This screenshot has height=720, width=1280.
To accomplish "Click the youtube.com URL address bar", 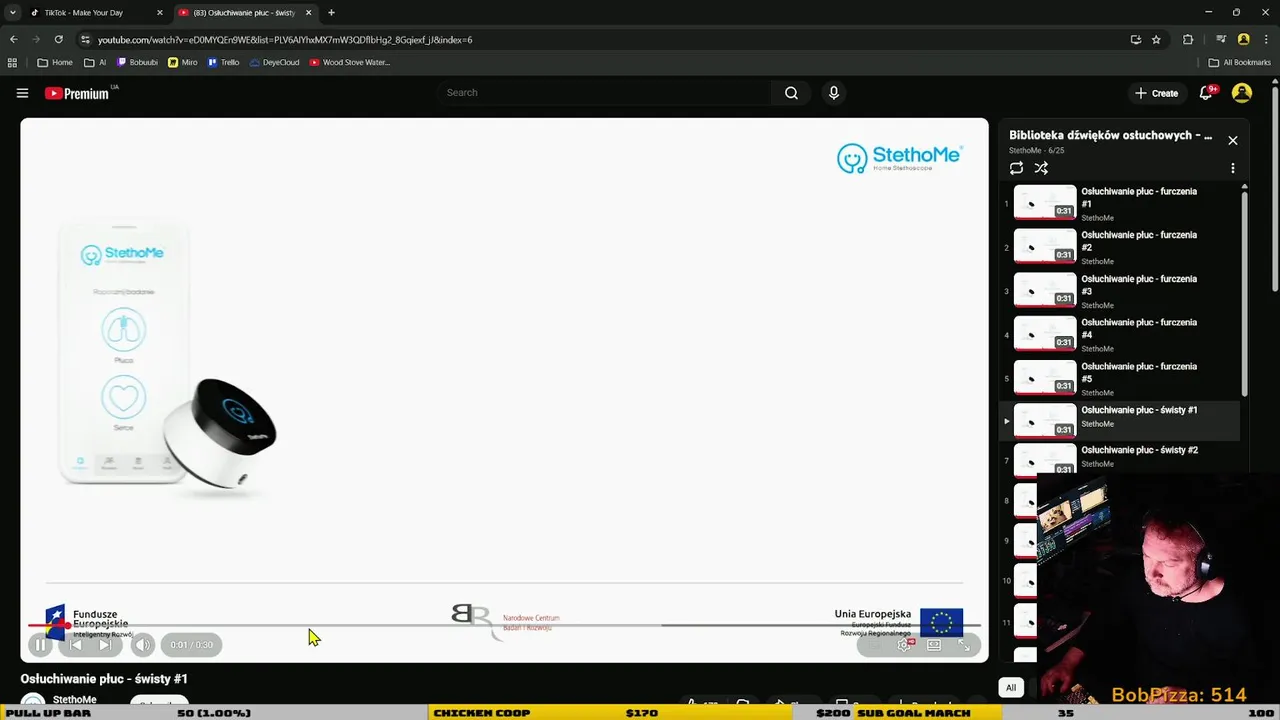I will click(x=600, y=40).
